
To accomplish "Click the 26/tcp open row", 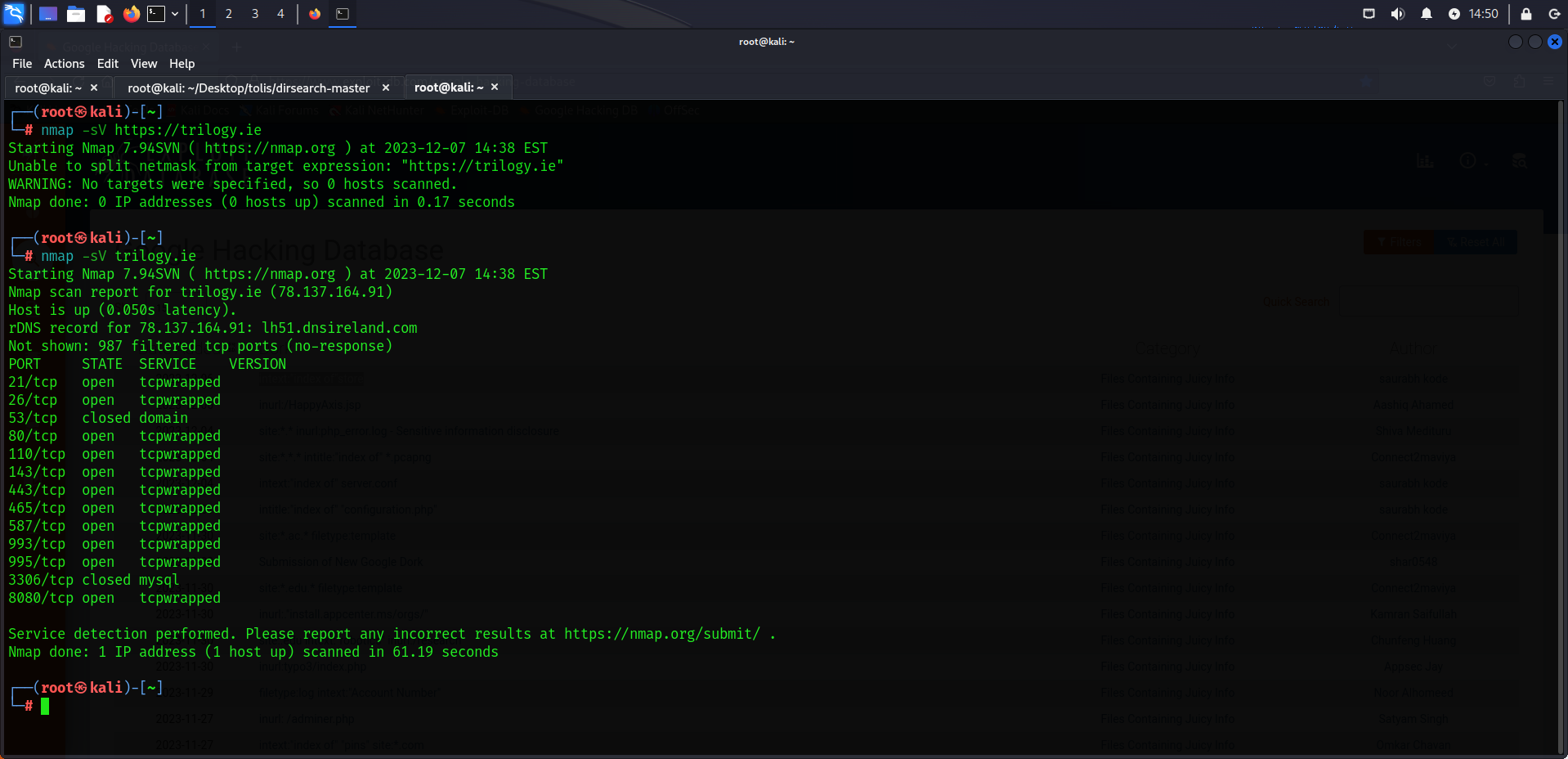I will (114, 400).
